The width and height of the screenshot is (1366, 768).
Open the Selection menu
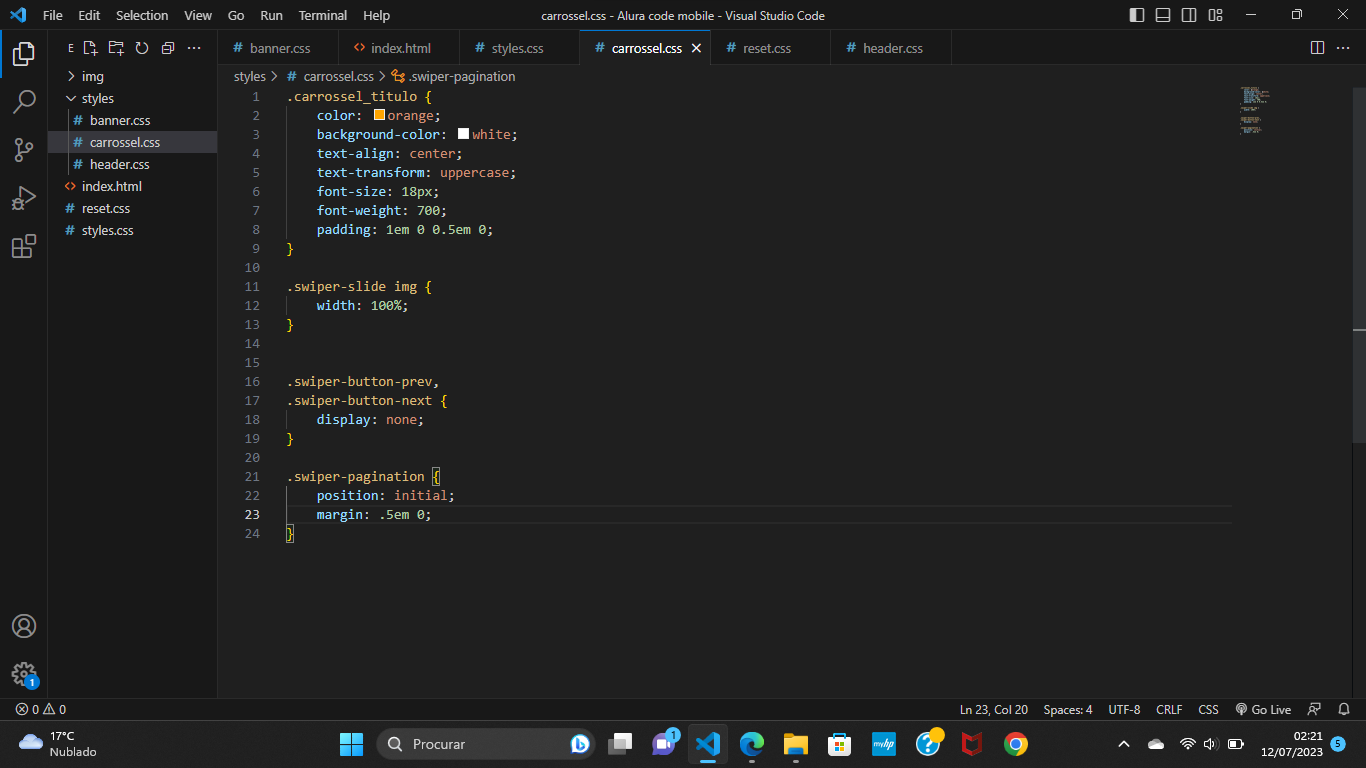pos(142,15)
